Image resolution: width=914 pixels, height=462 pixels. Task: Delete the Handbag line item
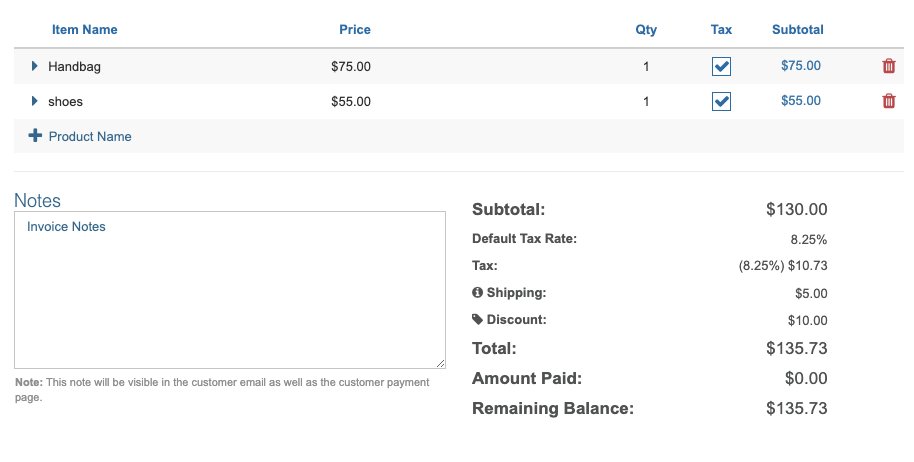click(889, 66)
